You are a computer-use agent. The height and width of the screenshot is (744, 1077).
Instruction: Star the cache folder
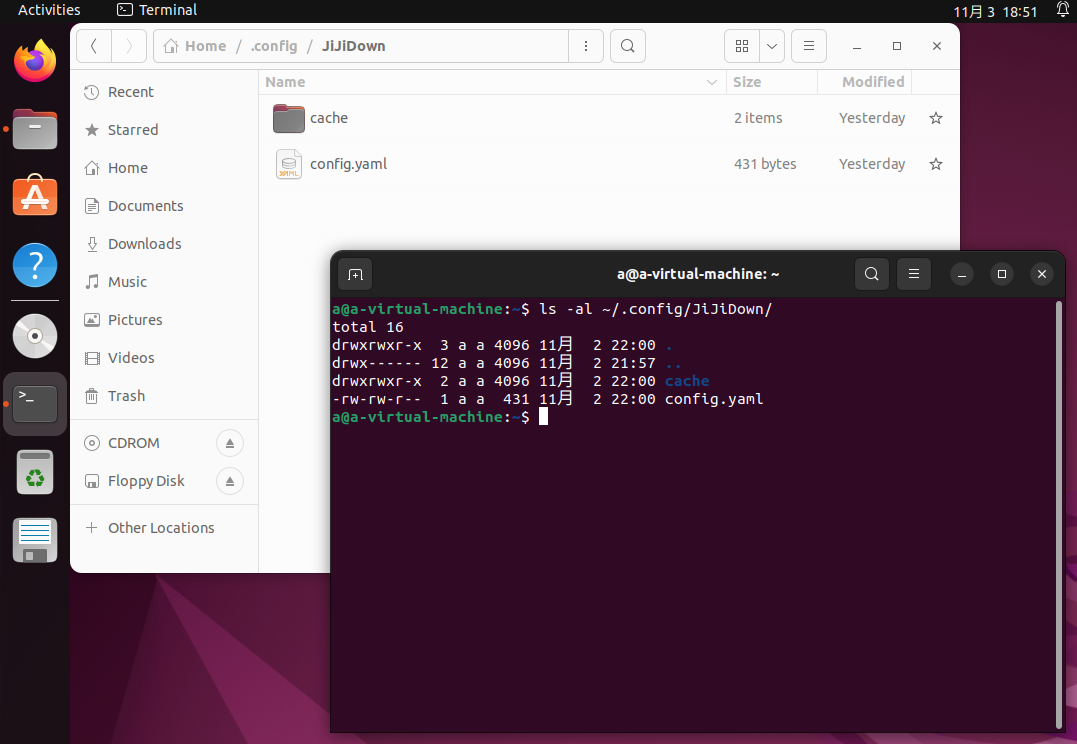(x=936, y=118)
